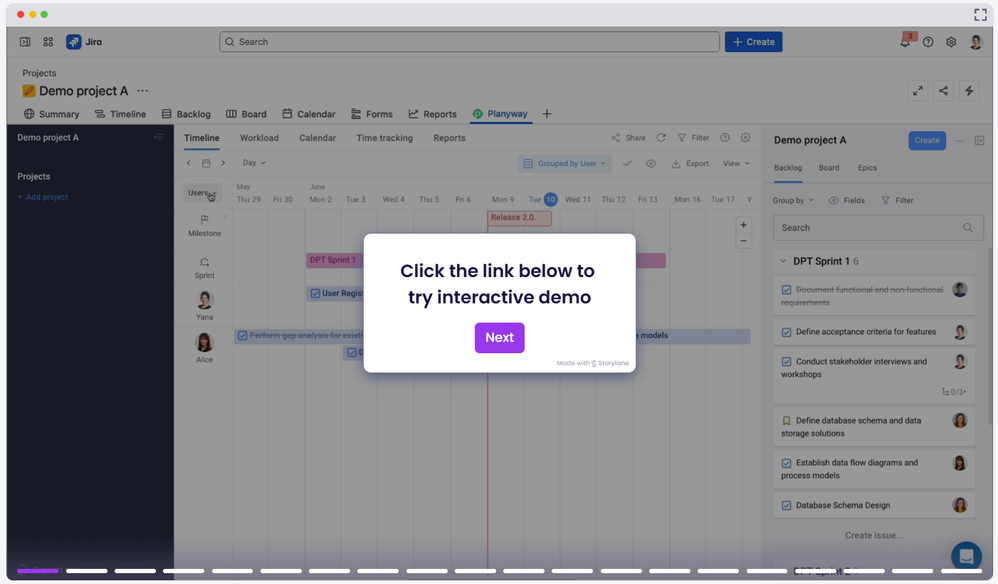Switch to the Backlog project tab

(x=186, y=114)
